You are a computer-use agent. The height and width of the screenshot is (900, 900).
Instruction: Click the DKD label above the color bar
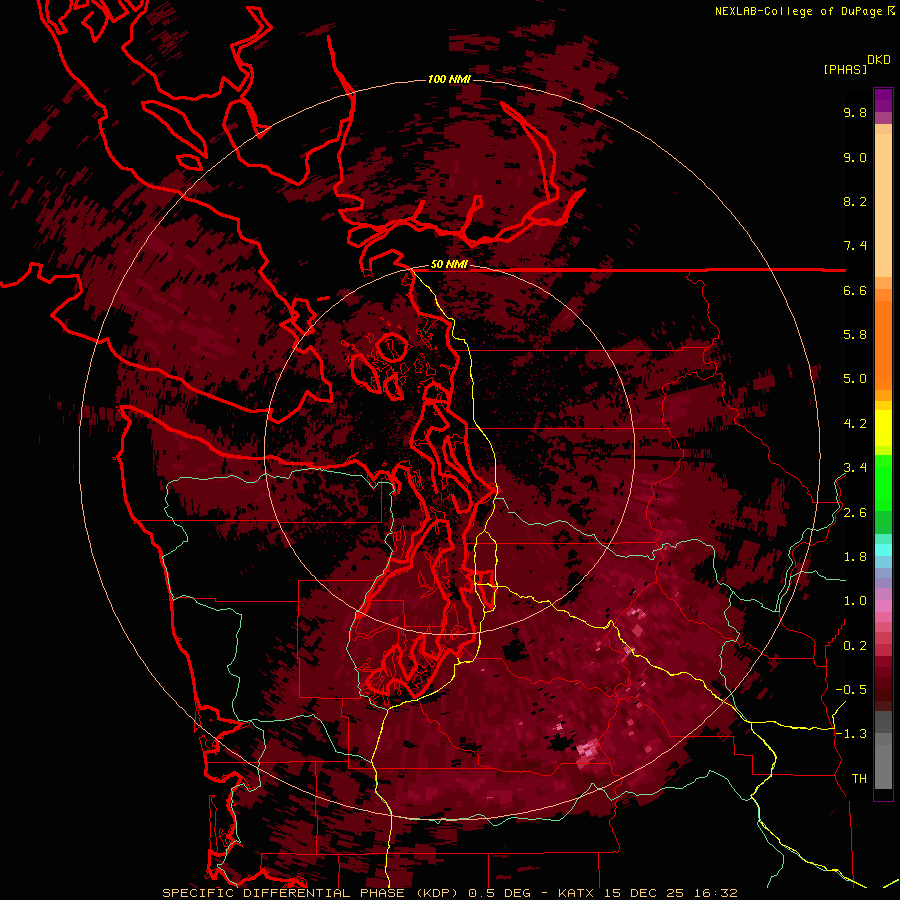pyautogui.click(x=879, y=60)
